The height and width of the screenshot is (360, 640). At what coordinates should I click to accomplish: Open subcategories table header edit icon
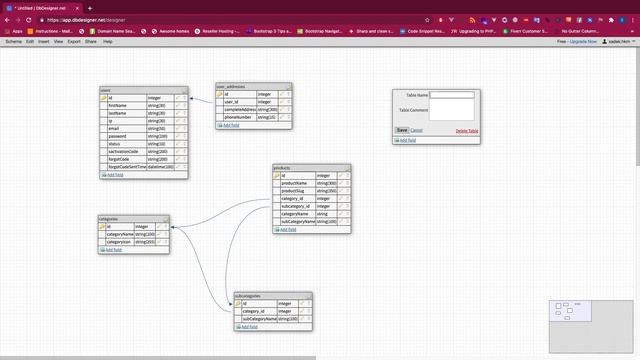[x=309, y=296]
